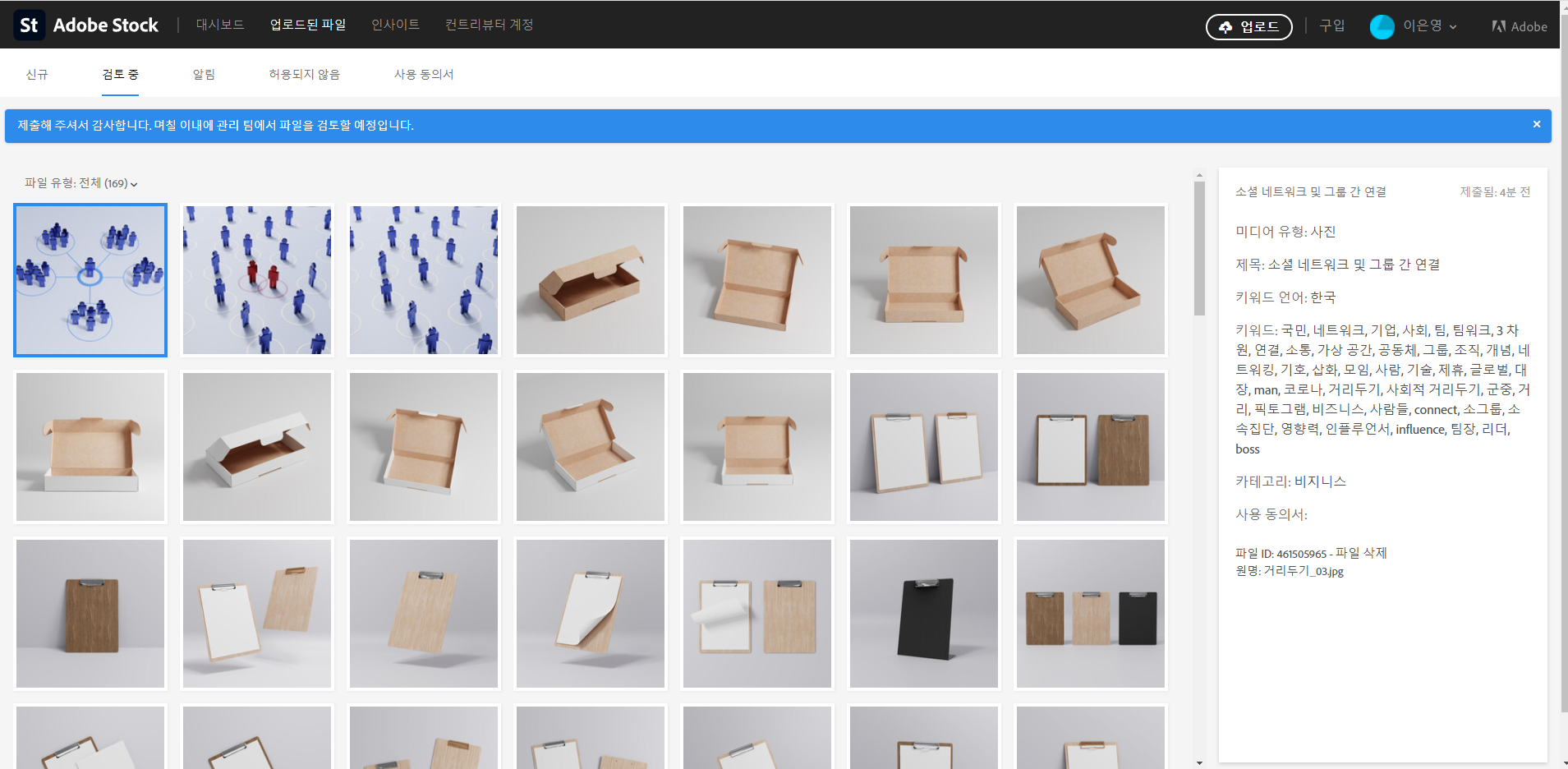Click the Adobe logo link at top right
This screenshot has width=1568, height=769.
tap(1520, 26)
